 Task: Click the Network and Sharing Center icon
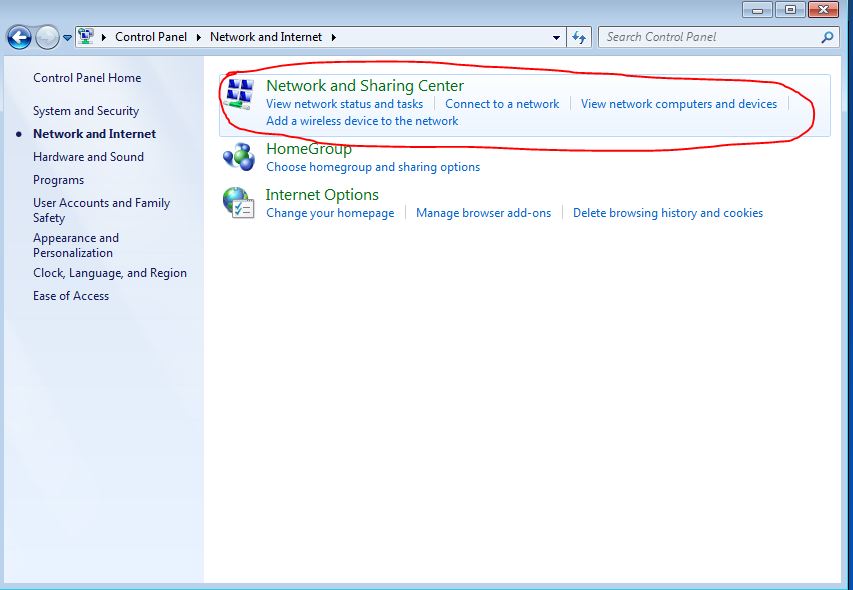[x=239, y=94]
